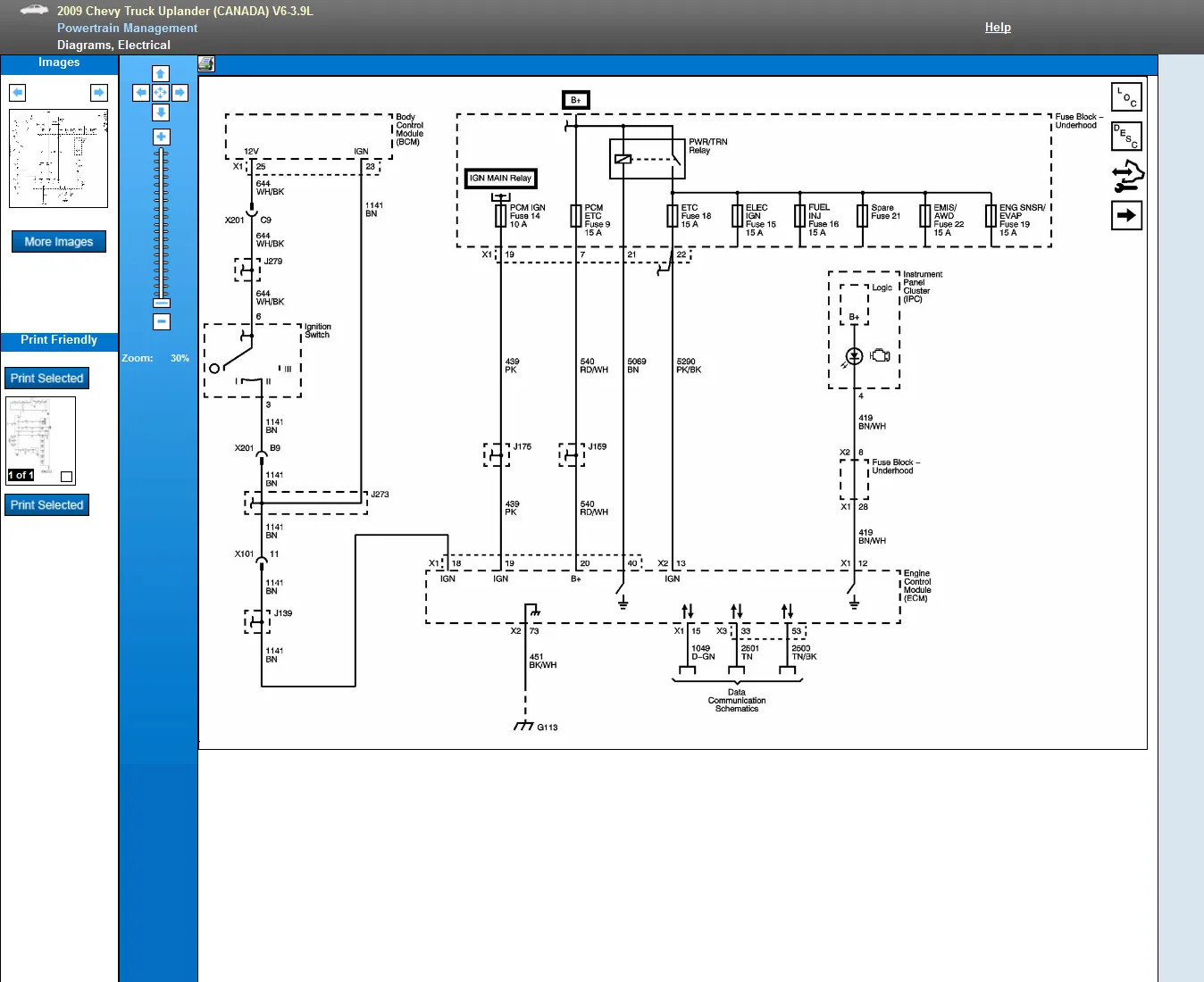Click the G113 ground label
The height and width of the screenshot is (982, 1204).
(x=547, y=728)
